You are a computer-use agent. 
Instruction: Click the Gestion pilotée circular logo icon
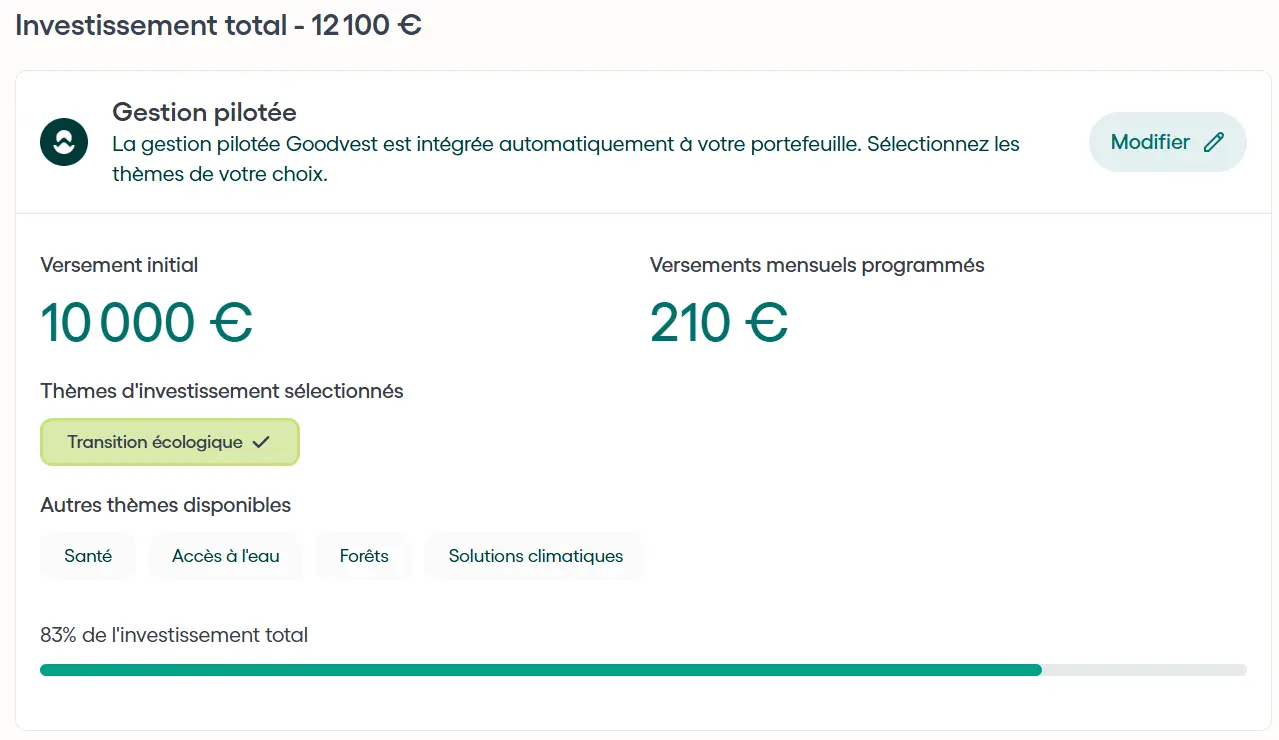pyautogui.click(x=63, y=142)
